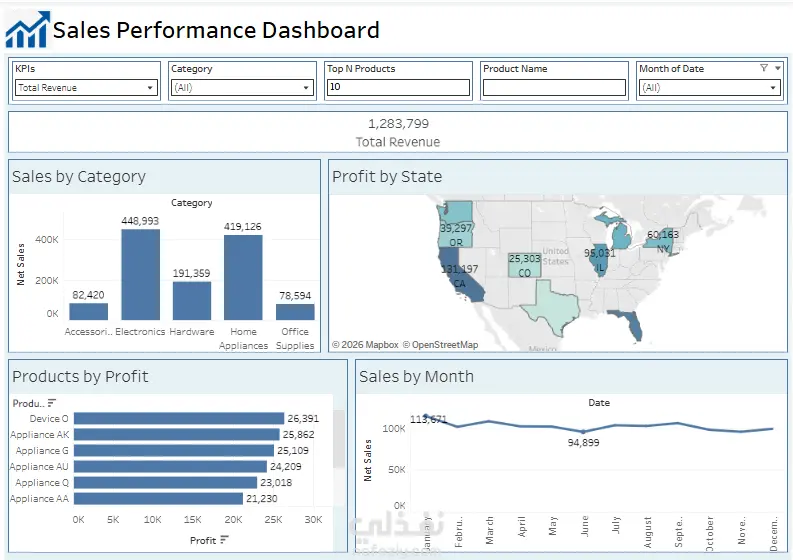Open the OpenStreetMap attribution link
This screenshot has width=793, height=560.
(x=440, y=344)
